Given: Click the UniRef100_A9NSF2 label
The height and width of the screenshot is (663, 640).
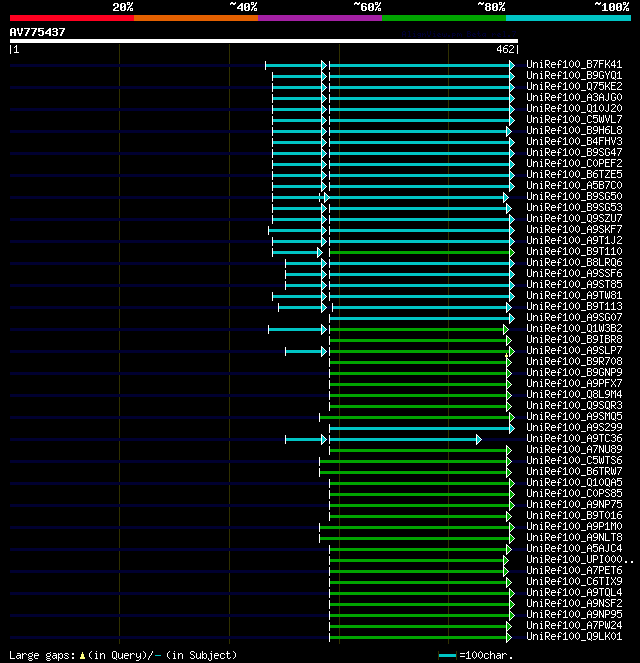Looking at the screenshot, I should pos(574,603).
